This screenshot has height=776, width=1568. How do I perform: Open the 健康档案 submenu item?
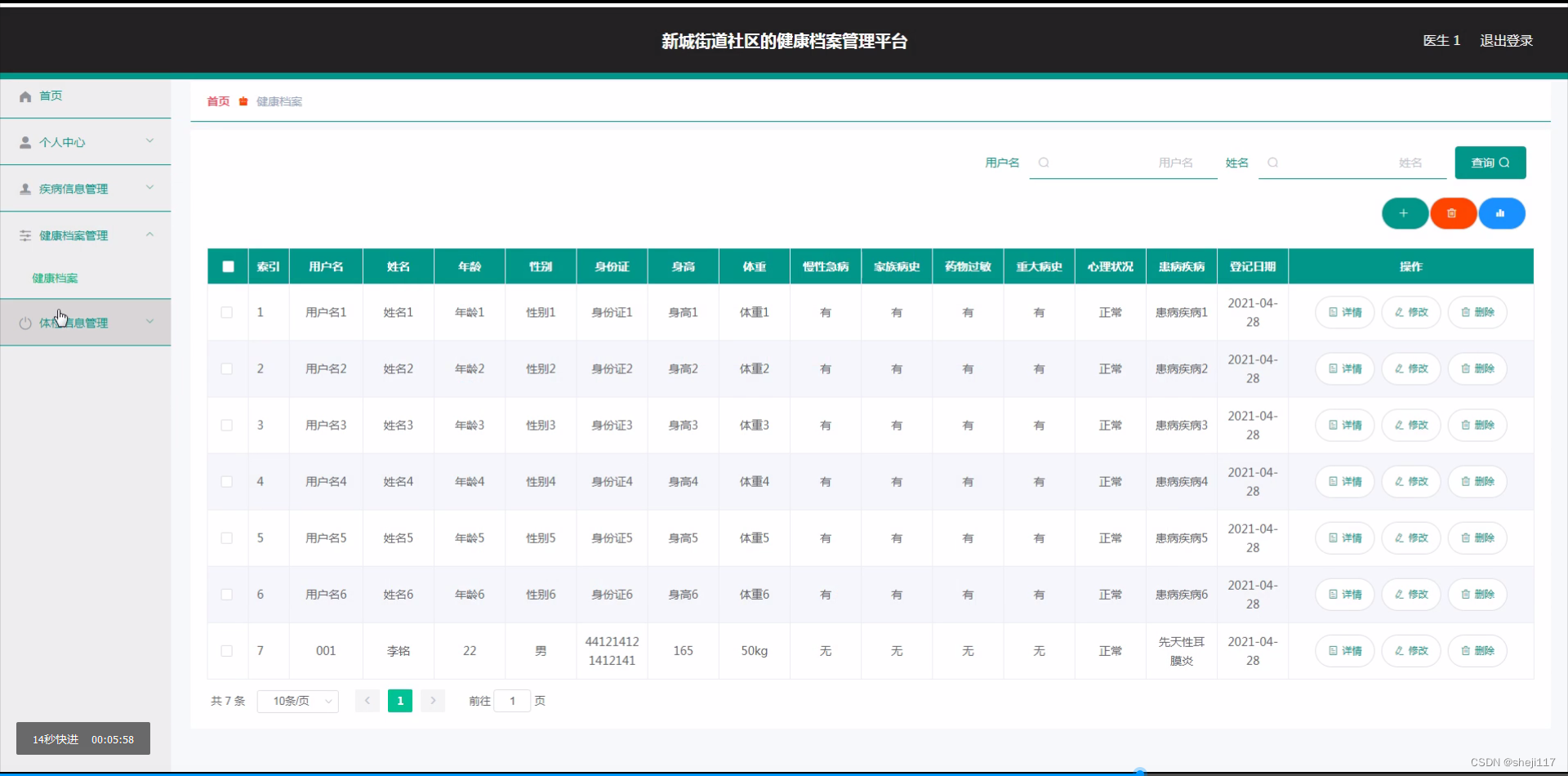click(x=55, y=278)
